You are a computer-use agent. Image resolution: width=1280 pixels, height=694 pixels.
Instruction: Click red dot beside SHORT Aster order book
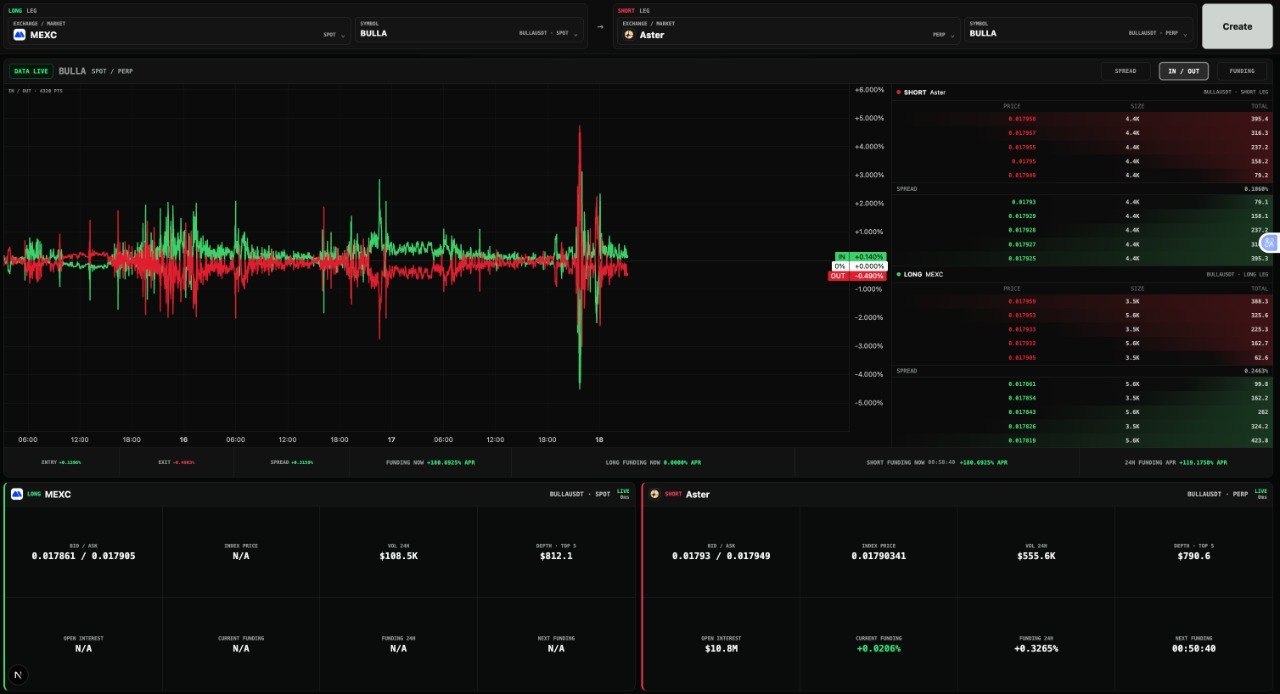tap(899, 92)
